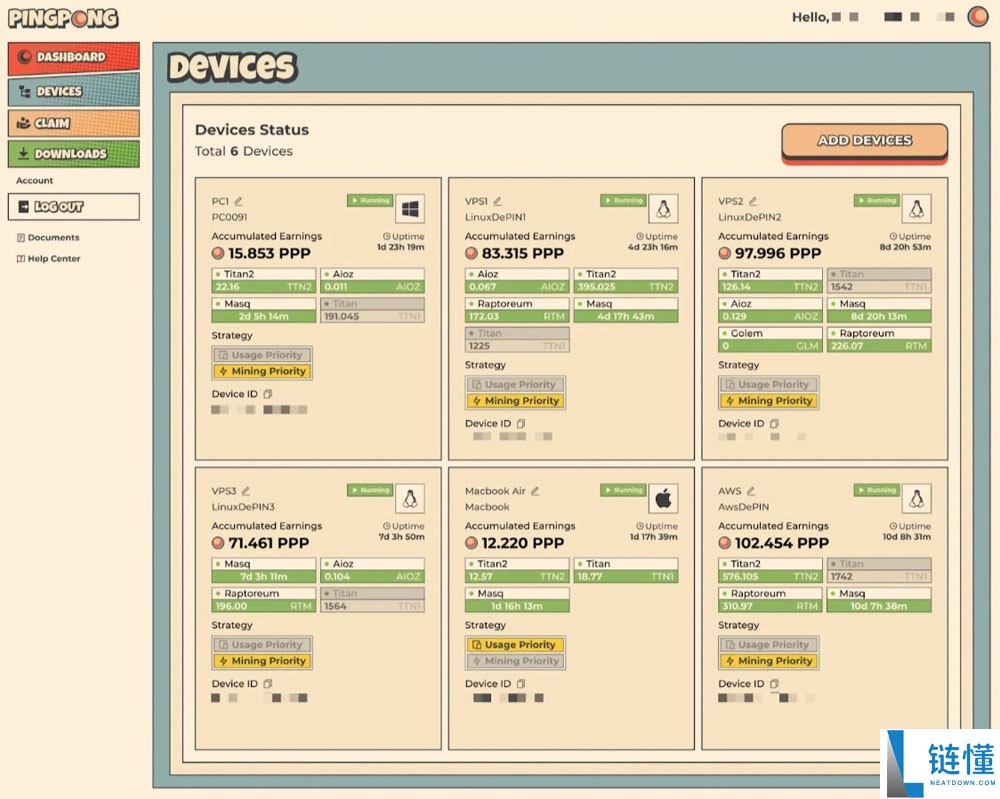Open the Help Center link
The width and height of the screenshot is (1000, 799).
point(48,258)
